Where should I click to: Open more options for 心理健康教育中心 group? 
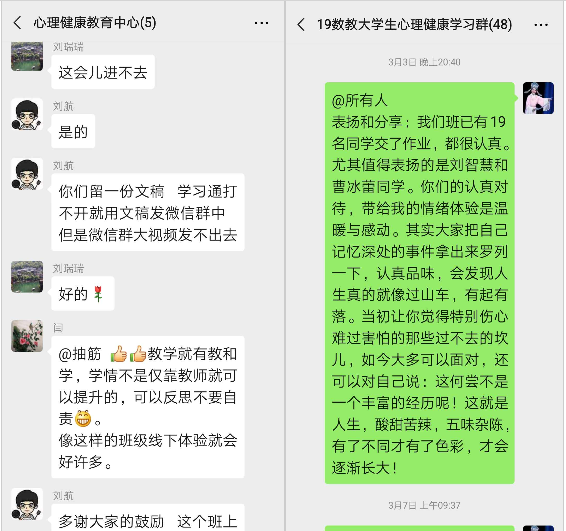point(261,23)
